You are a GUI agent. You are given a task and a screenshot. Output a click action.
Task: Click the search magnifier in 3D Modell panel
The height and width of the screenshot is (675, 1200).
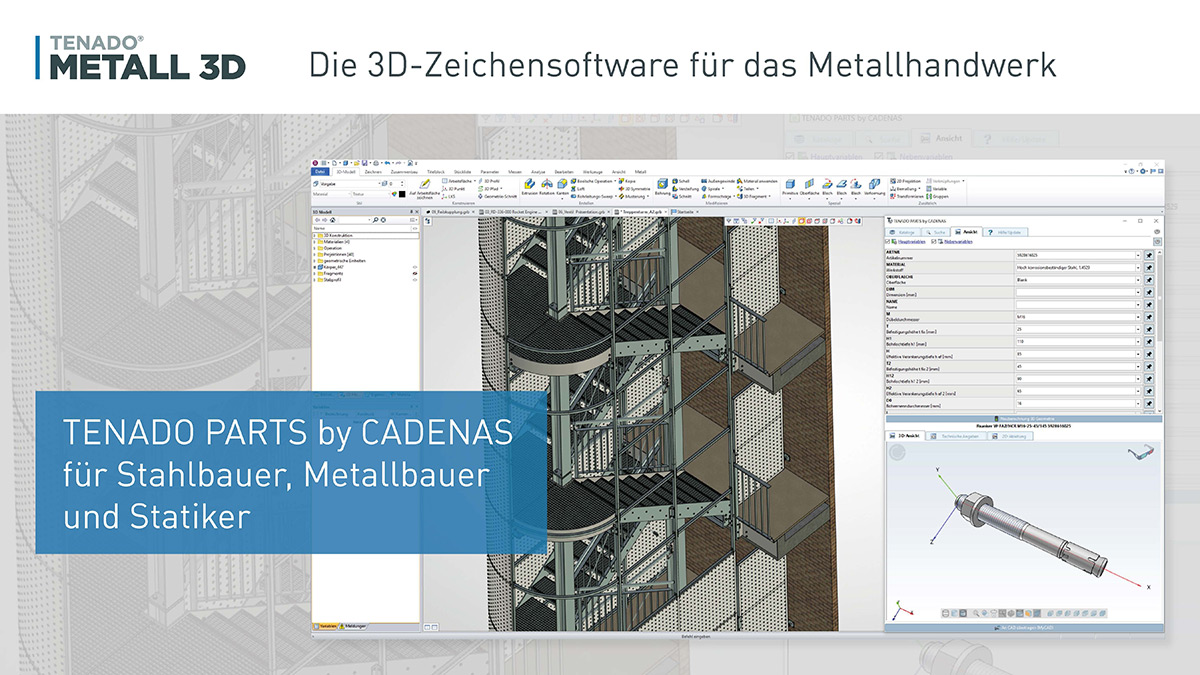tap(375, 220)
